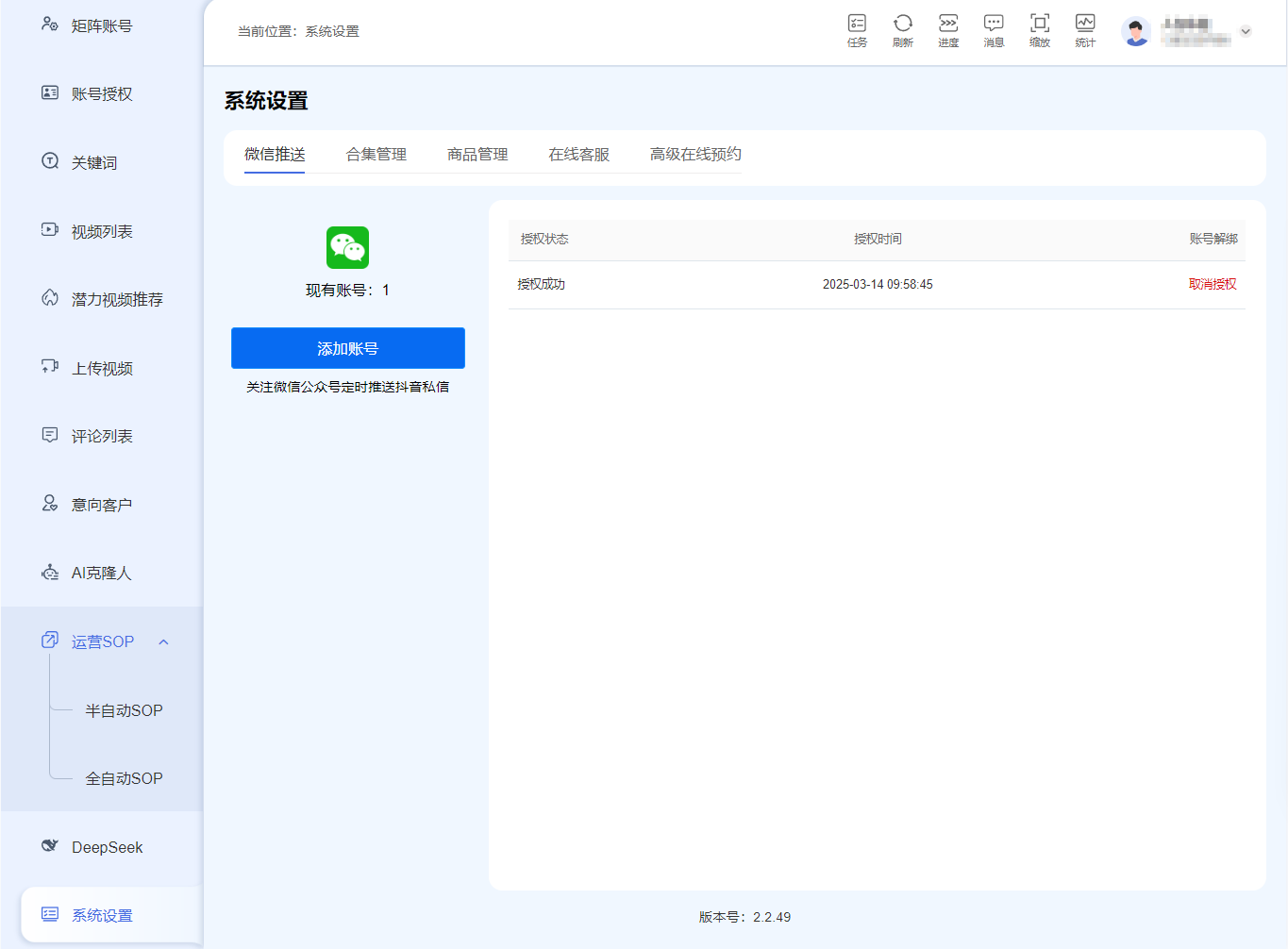1288x949 pixels.
Task: Click the 系统设置 sidebar icon
Action: click(50, 913)
